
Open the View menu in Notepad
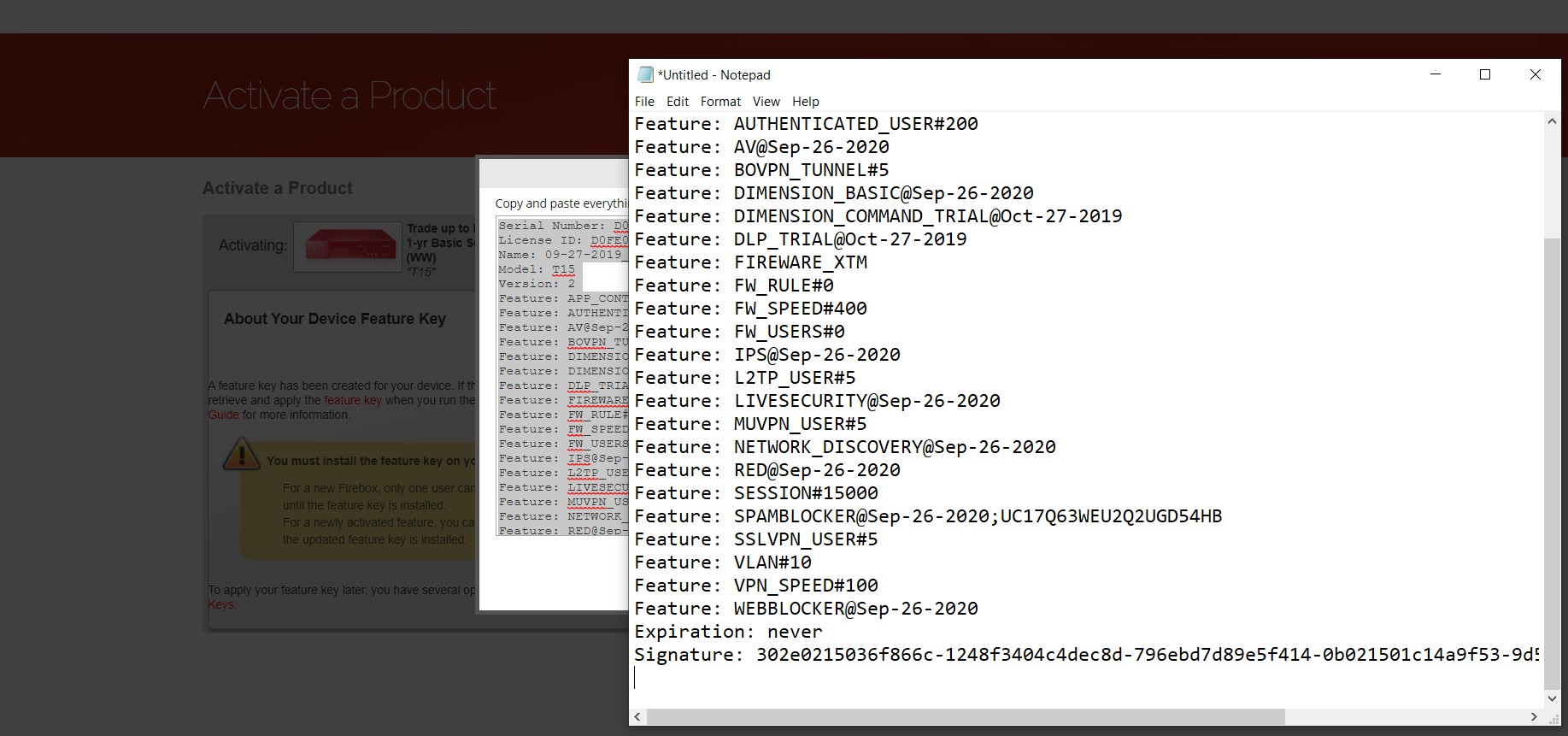(766, 101)
